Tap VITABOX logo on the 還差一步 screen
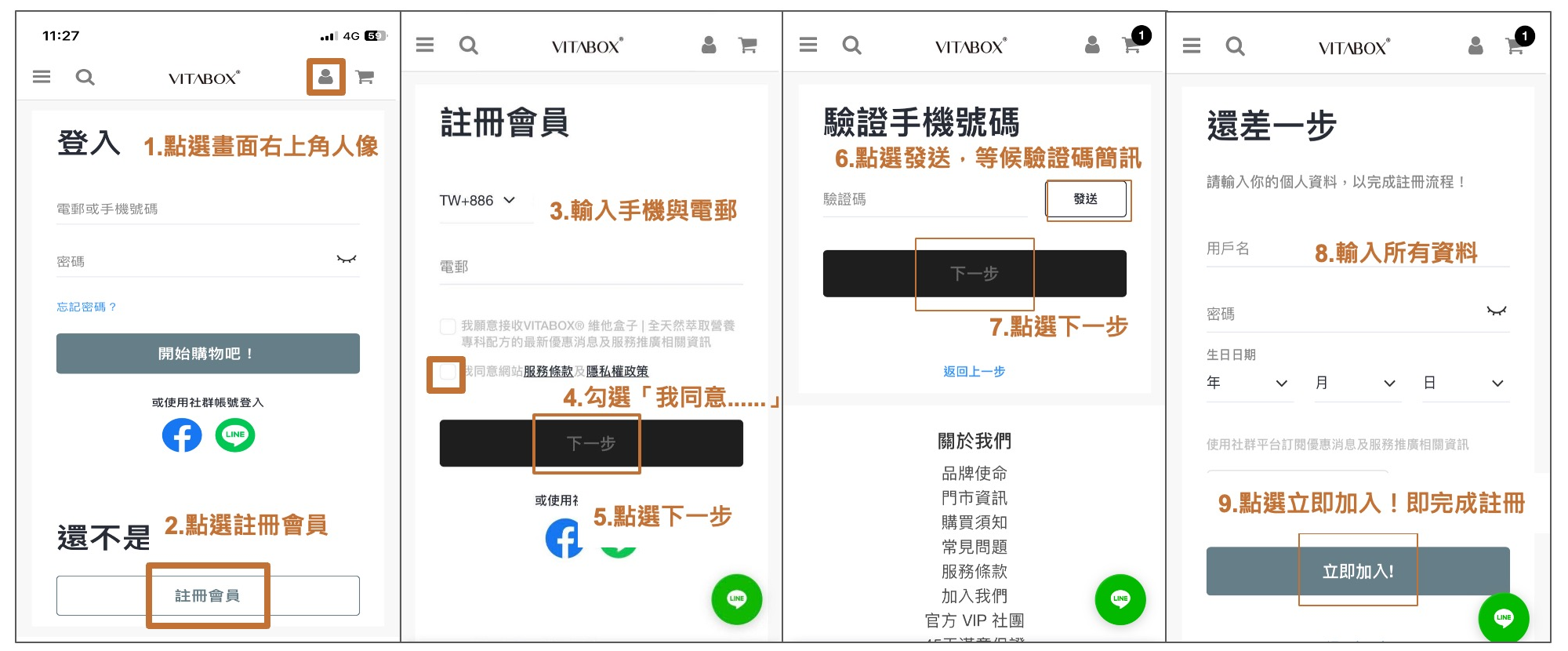Image resolution: width=1568 pixels, height=651 pixels. pos(1354,47)
